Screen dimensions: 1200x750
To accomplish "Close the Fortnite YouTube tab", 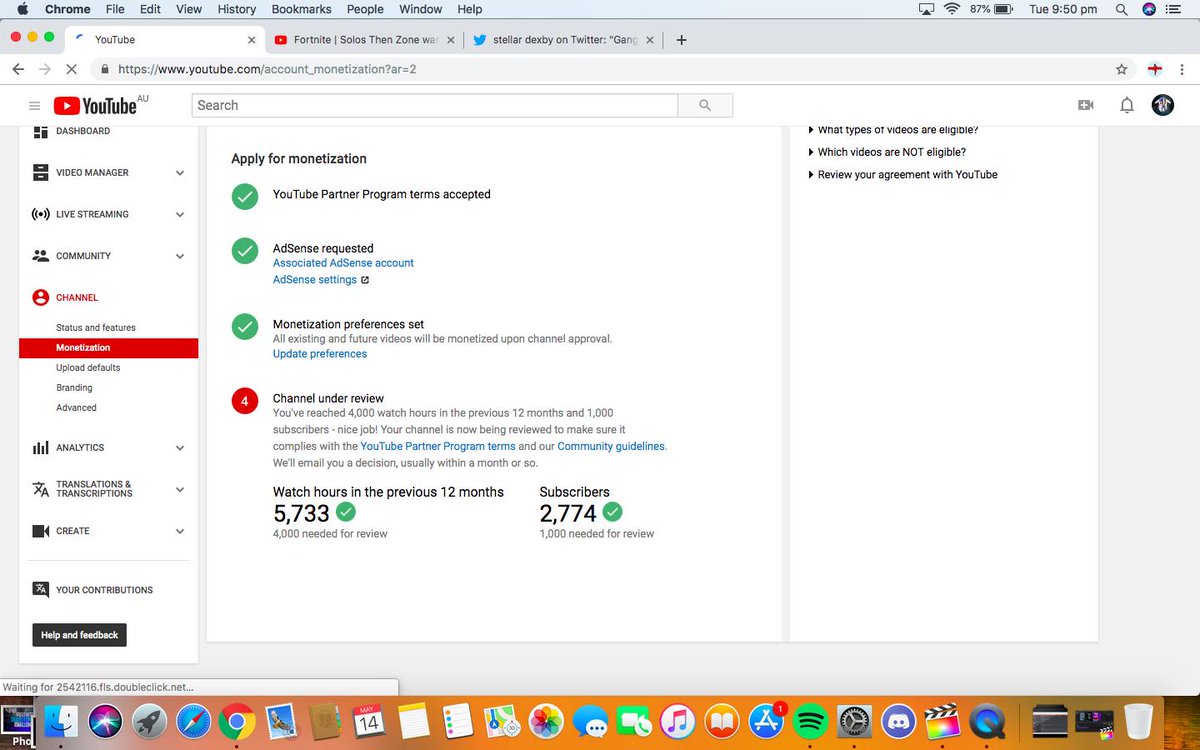I will click(x=450, y=40).
